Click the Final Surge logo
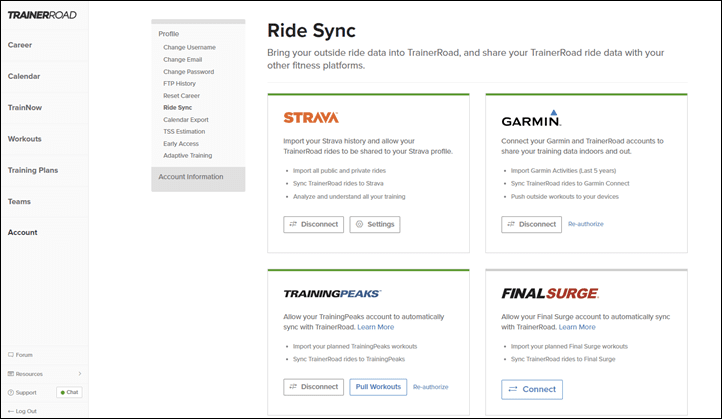This screenshot has width=722, height=419. (550, 294)
